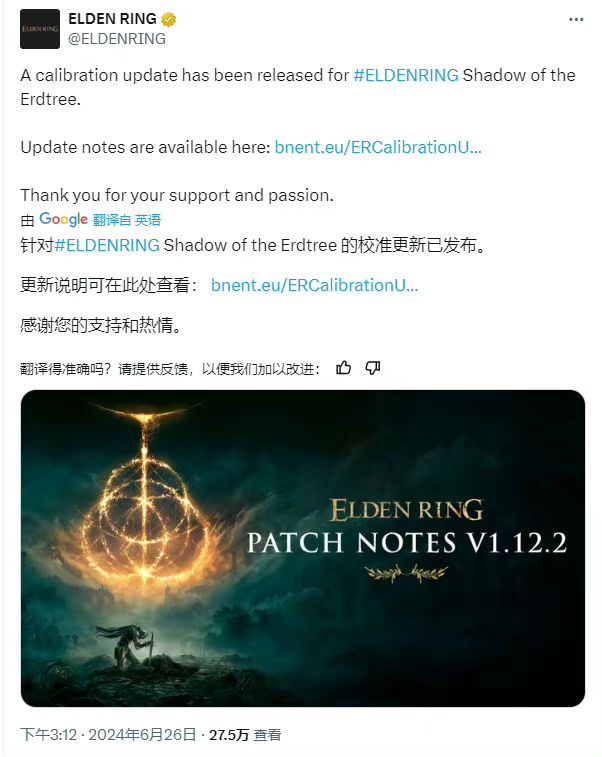Image resolution: width=602 pixels, height=757 pixels.
Task: Click the 下午3:12 timestamp
Action: [x=48, y=735]
